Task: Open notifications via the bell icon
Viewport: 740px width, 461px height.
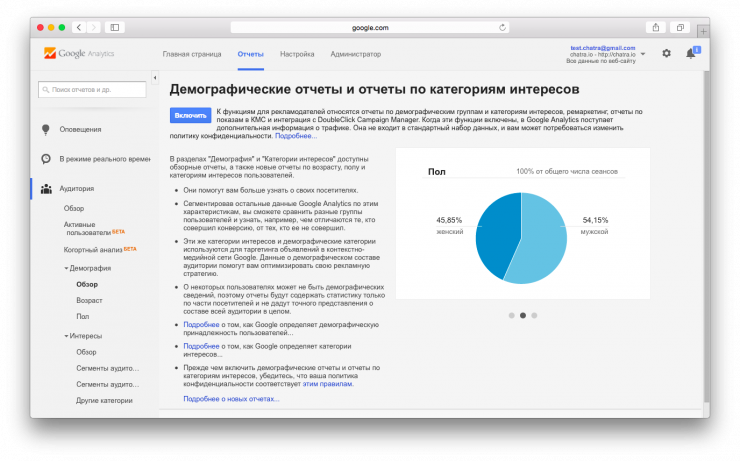Action: [691, 53]
